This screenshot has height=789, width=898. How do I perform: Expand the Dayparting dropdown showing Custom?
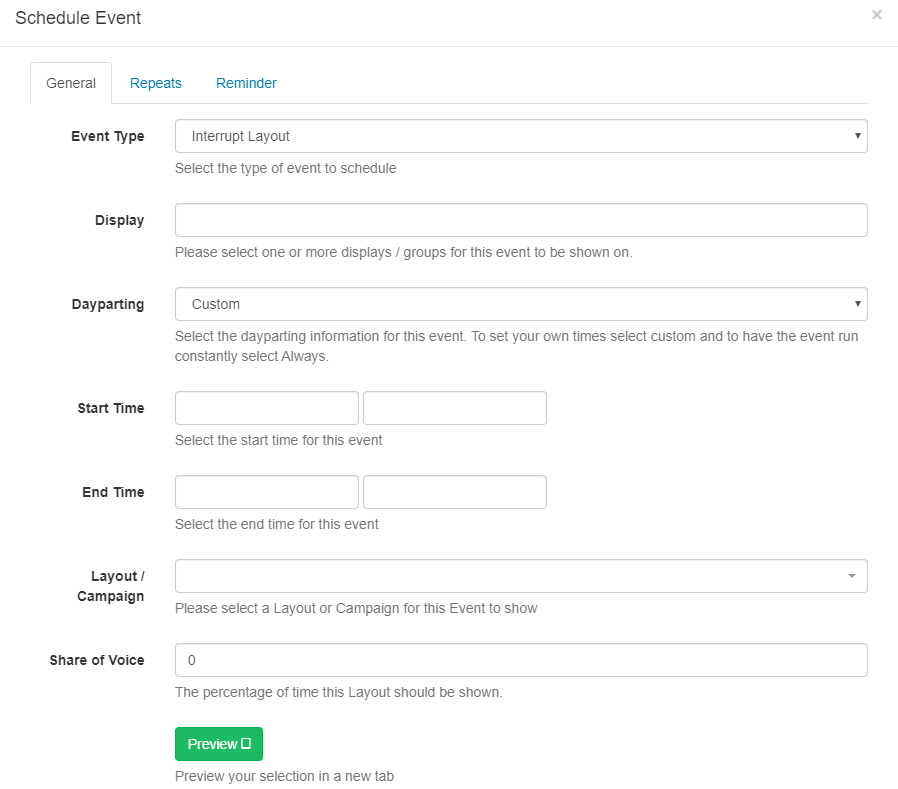[510, 304]
